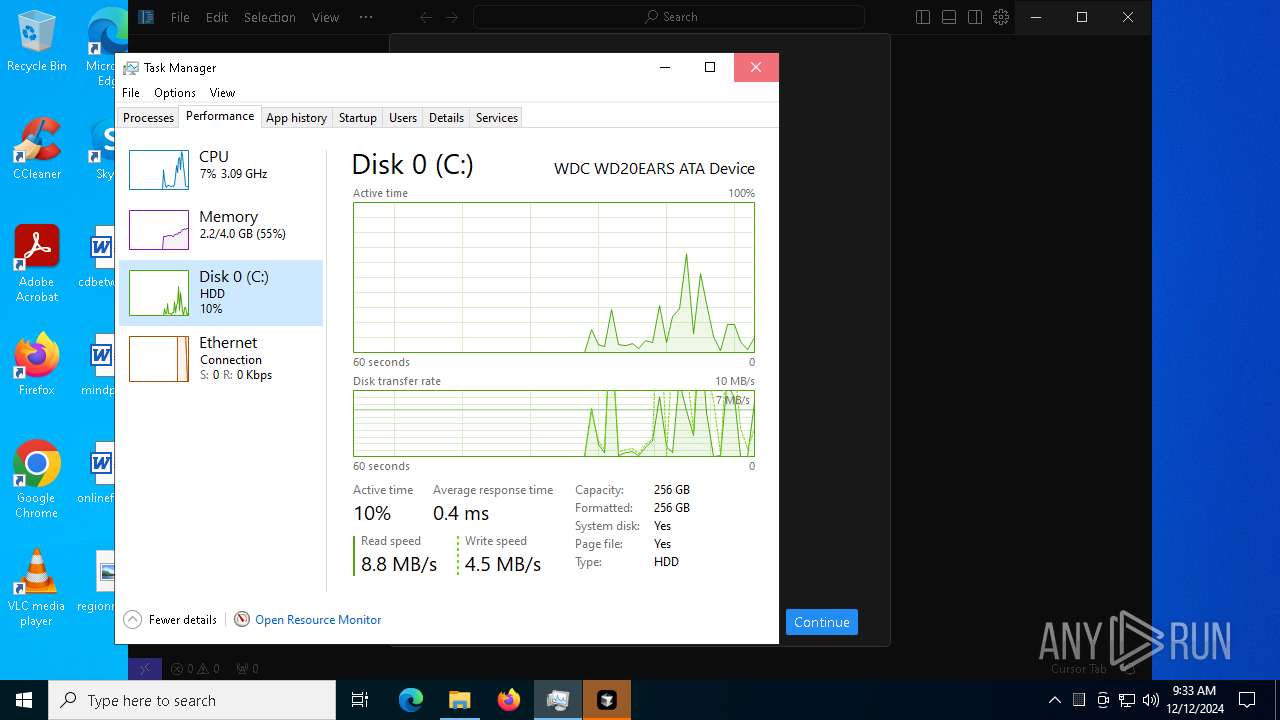Switch to the Details tab
Screen dimensions: 1280x720
[446, 118]
